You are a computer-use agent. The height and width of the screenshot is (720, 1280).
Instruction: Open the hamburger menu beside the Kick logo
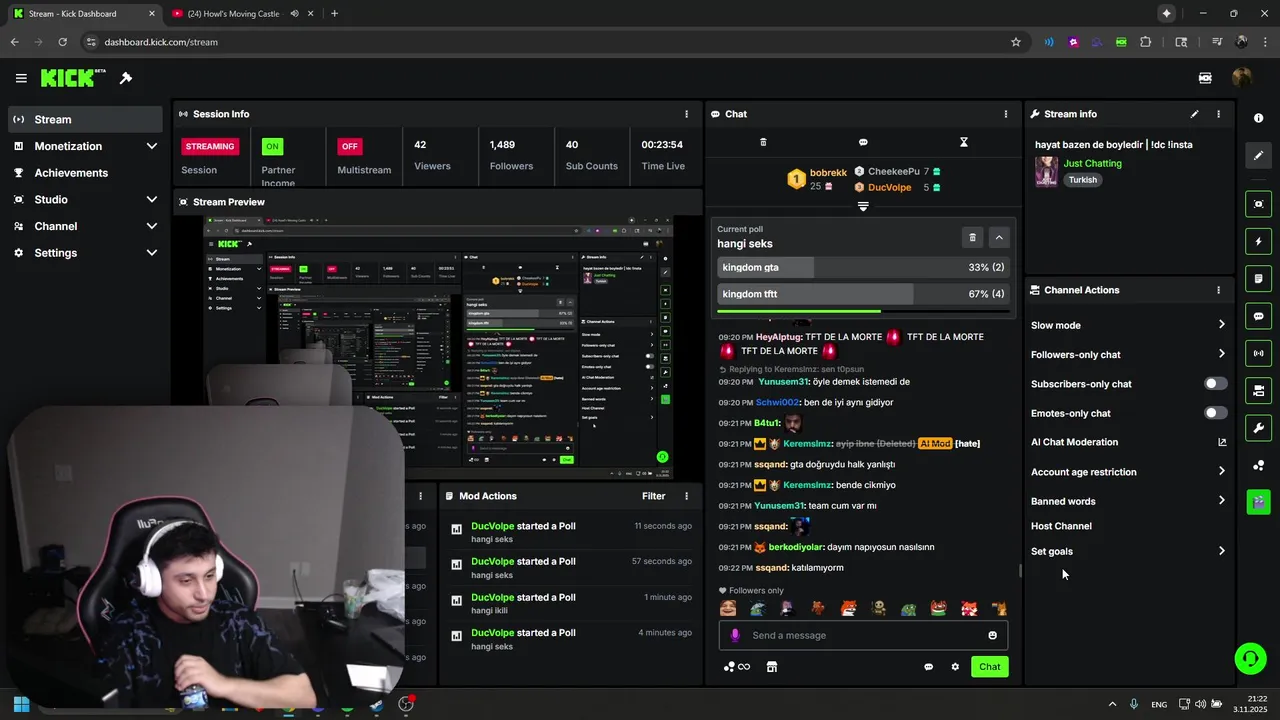coord(21,78)
